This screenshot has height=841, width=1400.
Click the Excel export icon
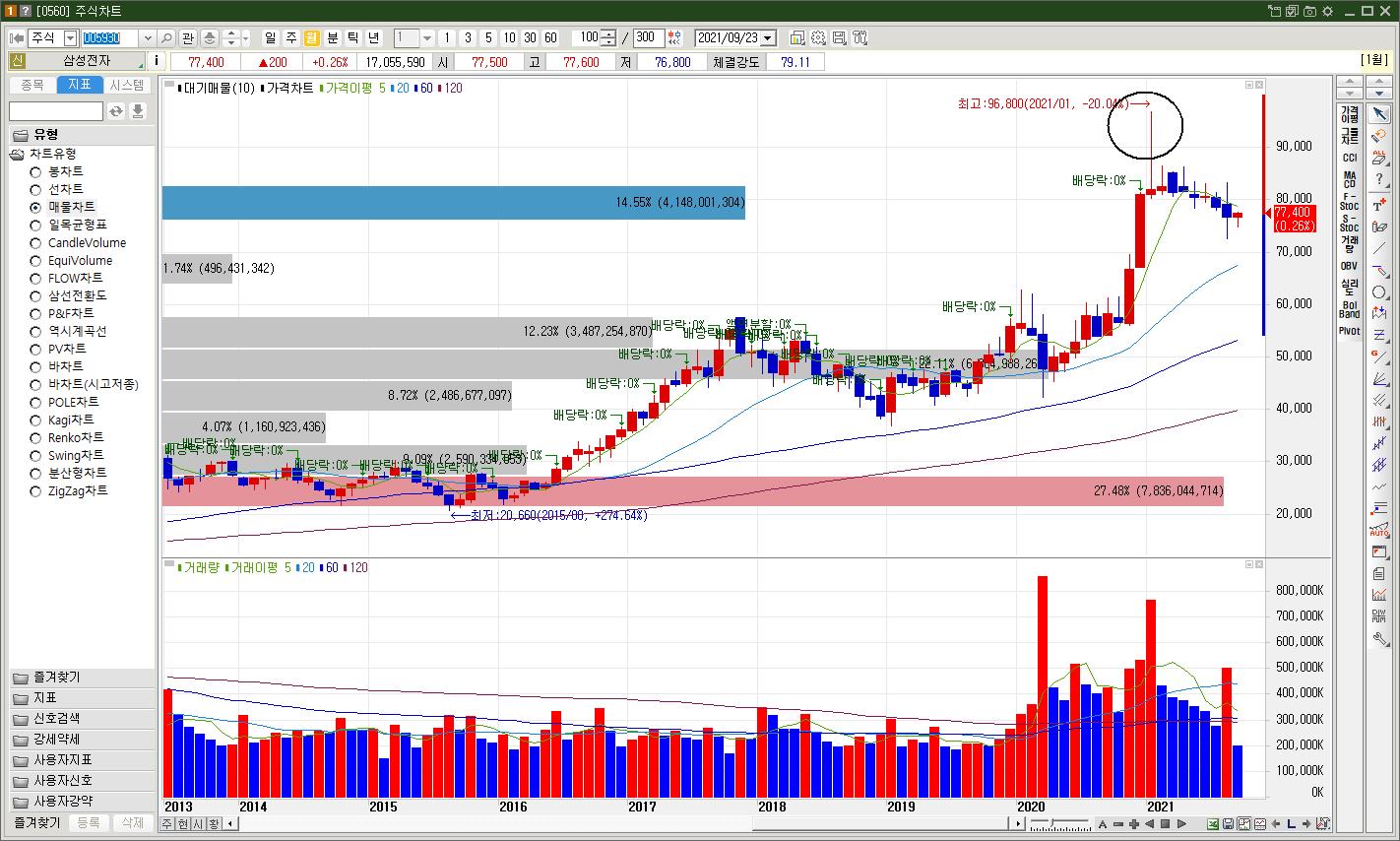[1214, 824]
